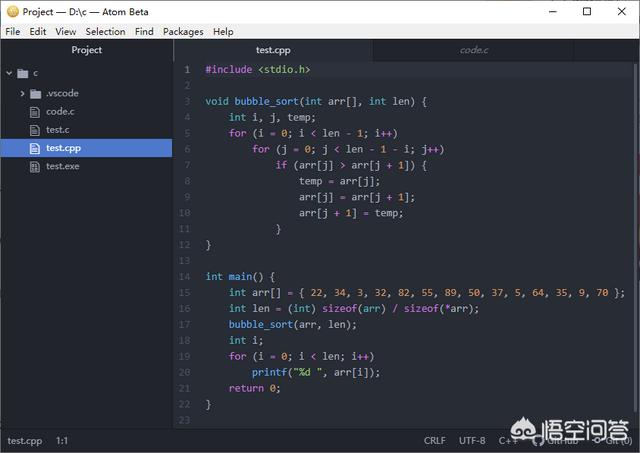Click the printf statement on line 20

[316, 372]
